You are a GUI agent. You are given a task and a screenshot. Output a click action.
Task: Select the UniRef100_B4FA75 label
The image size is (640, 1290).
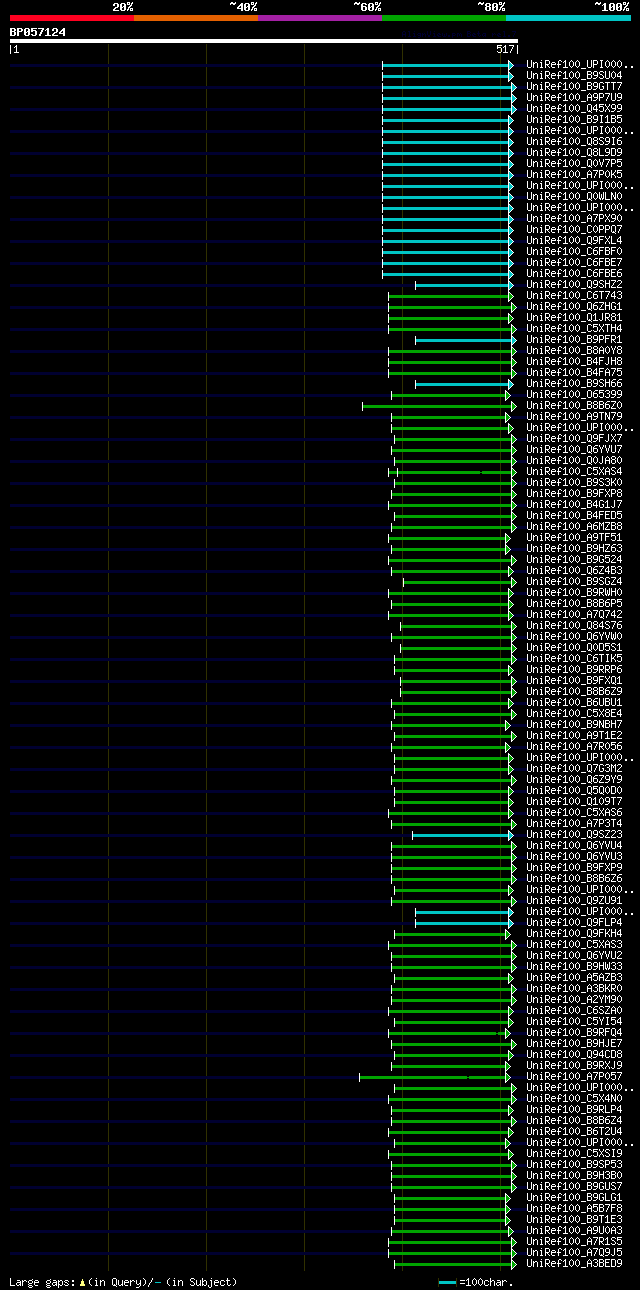coord(574,373)
